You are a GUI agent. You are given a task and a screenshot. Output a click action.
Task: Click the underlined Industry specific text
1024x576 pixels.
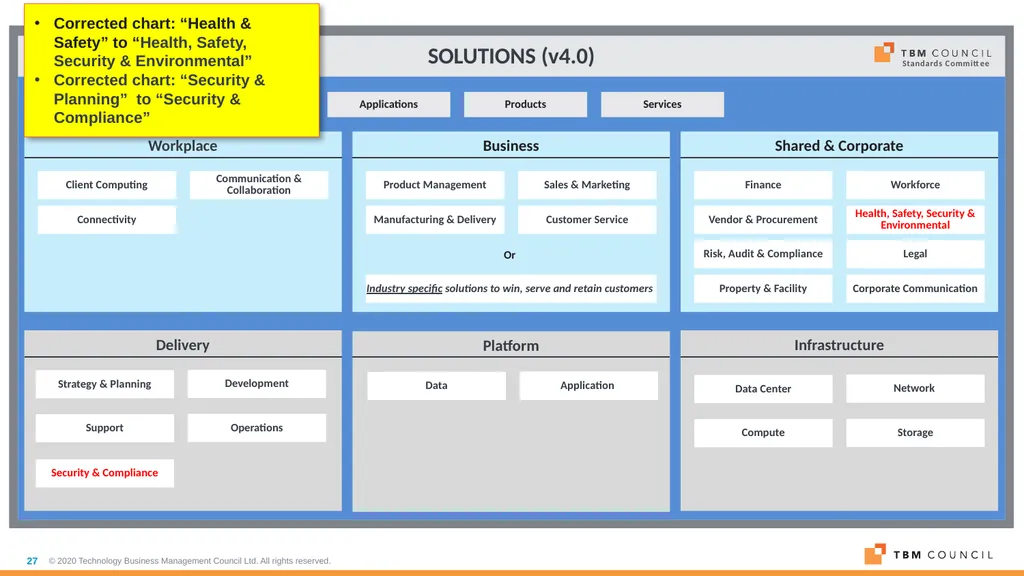404,289
